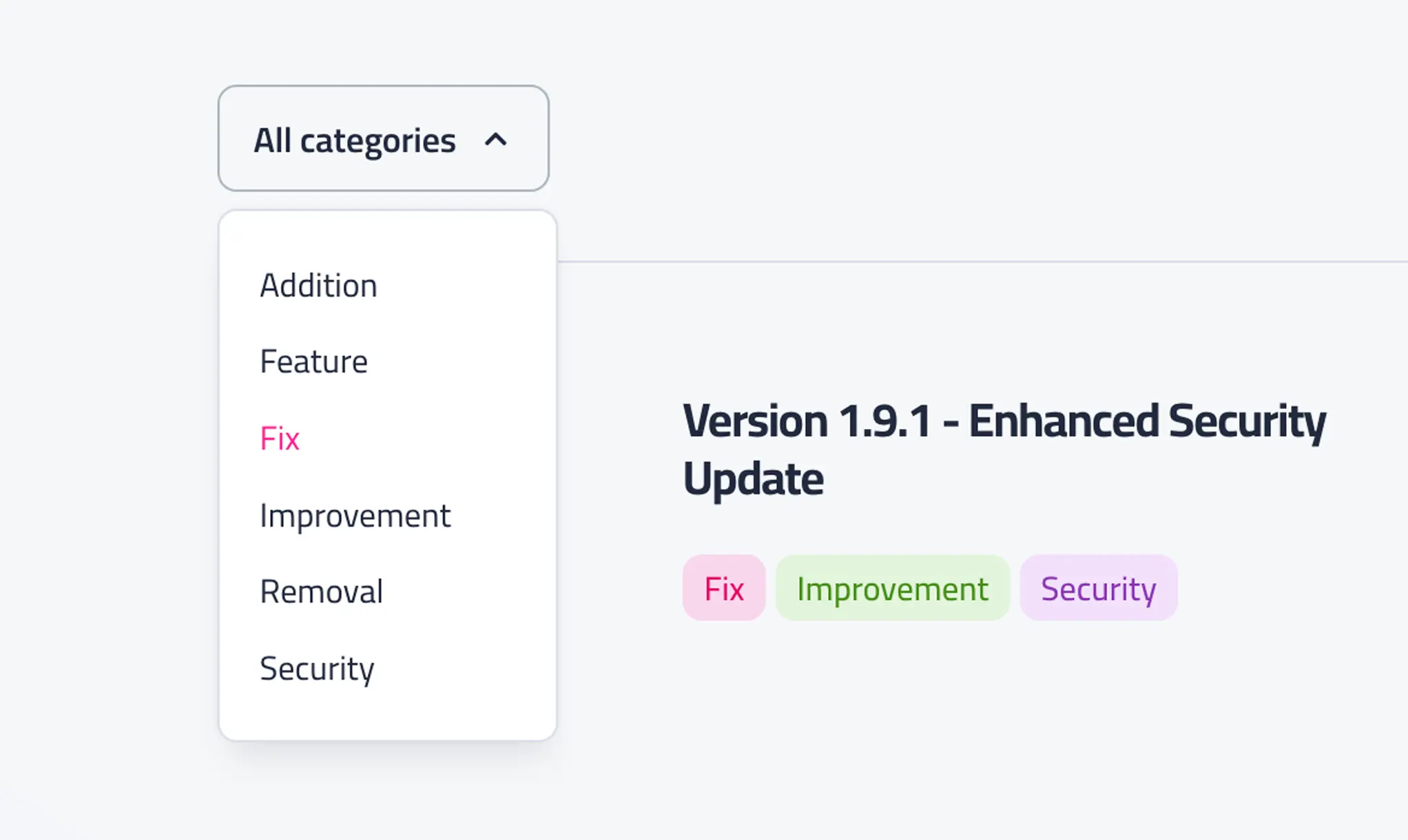1408x840 pixels.
Task: Close the category menu using the up caret
Action: click(496, 140)
